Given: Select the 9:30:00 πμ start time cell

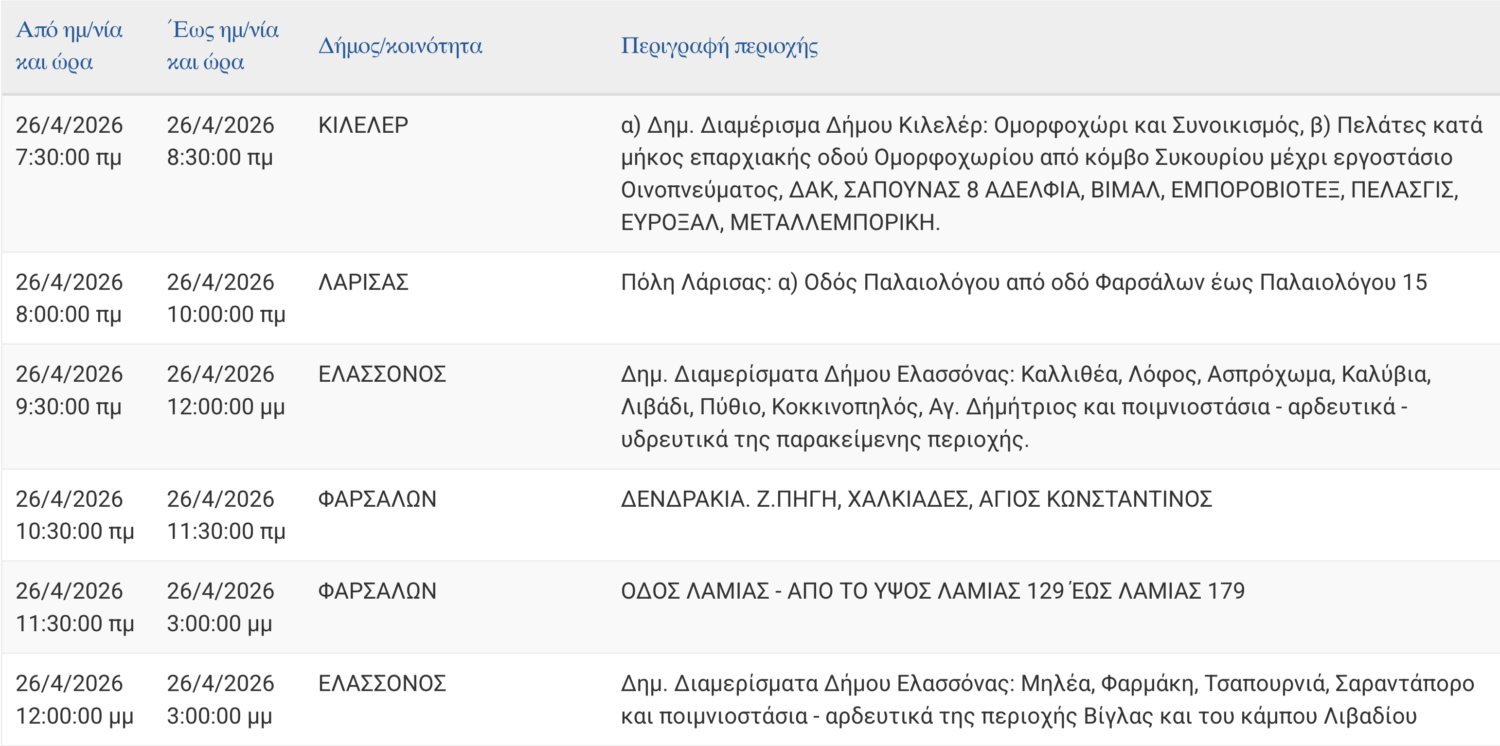Looking at the screenshot, I should [69, 406].
